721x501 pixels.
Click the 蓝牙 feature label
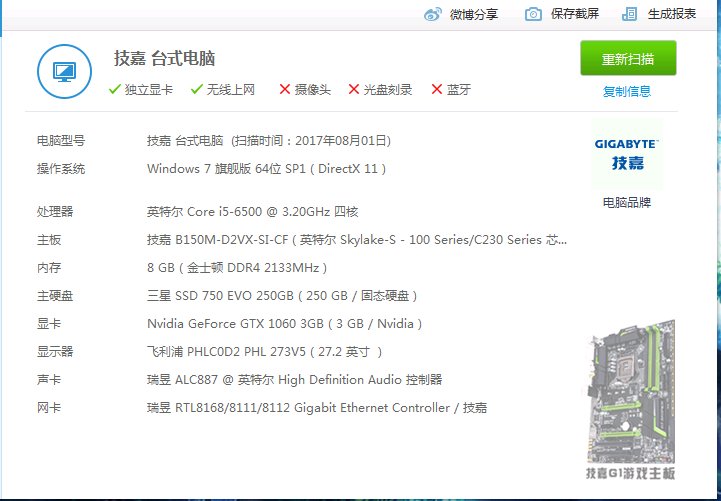[459, 89]
